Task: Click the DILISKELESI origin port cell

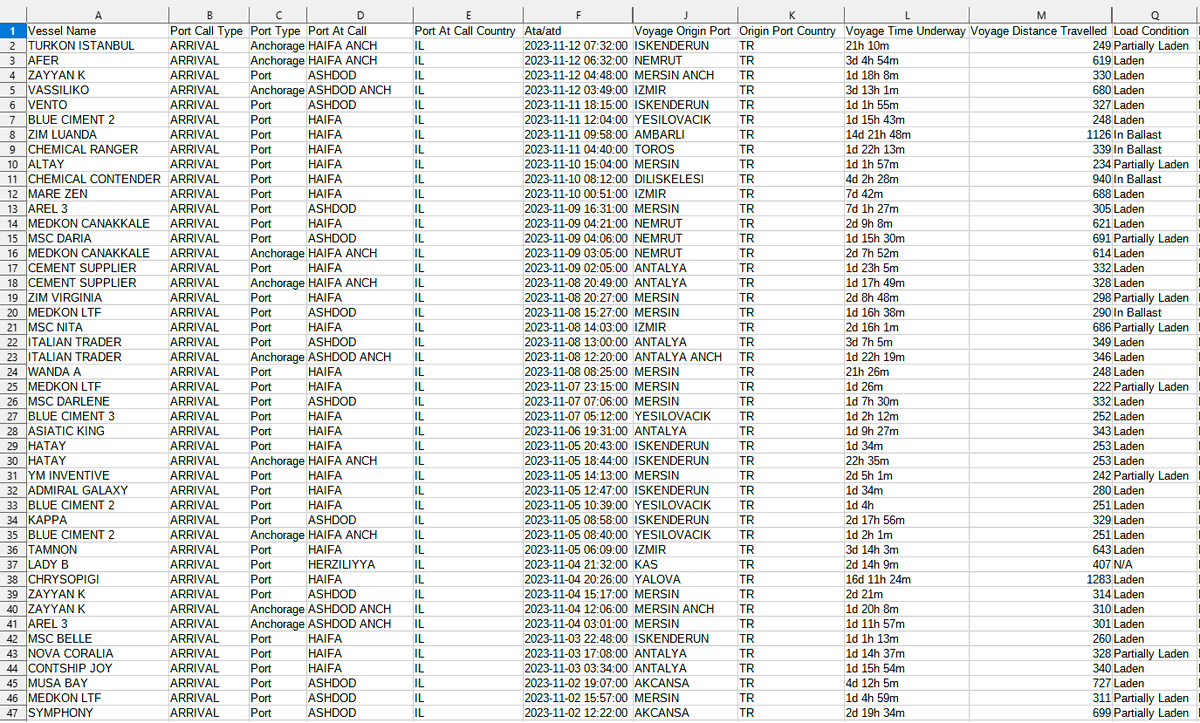Action: (685, 179)
